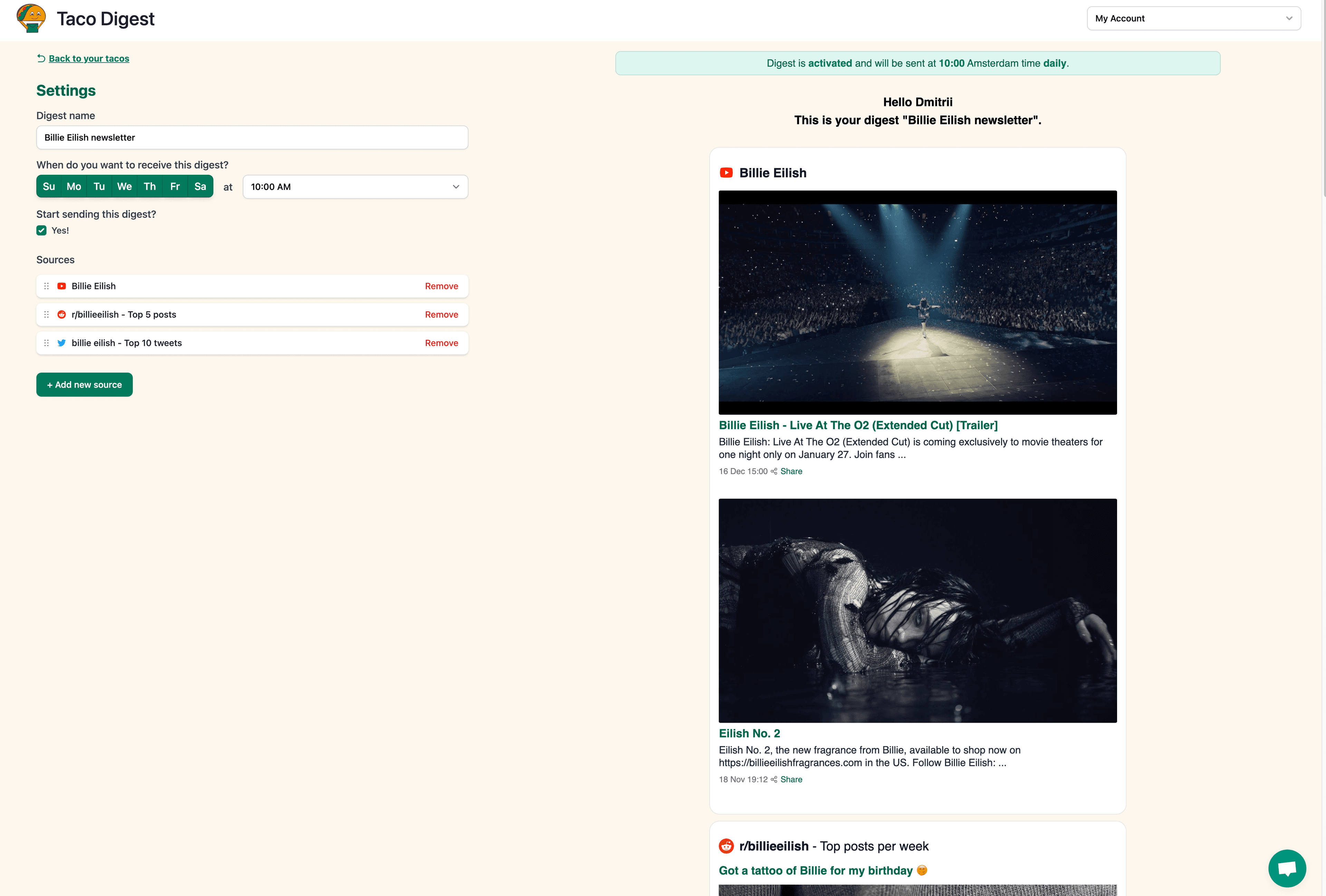Click the Reddit icon in the r/billieeilish source row
Viewport: 1326px width, 896px height.
click(x=61, y=315)
